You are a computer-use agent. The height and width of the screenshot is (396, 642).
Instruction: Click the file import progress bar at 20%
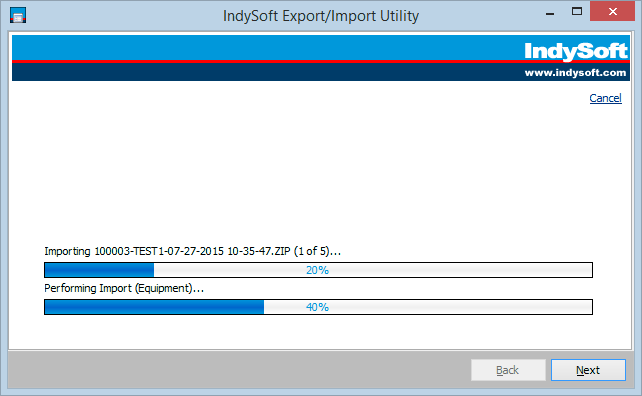tap(318, 270)
